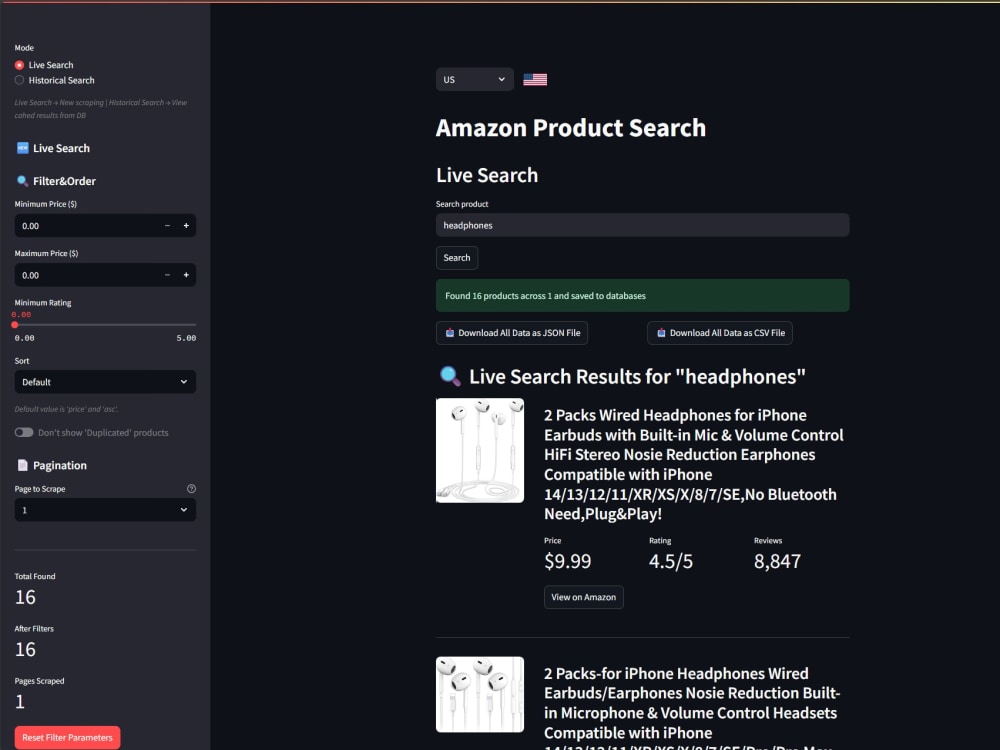This screenshot has width=1000, height=750.
Task: Click Download All Data as CSV File
Action: [x=720, y=333]
